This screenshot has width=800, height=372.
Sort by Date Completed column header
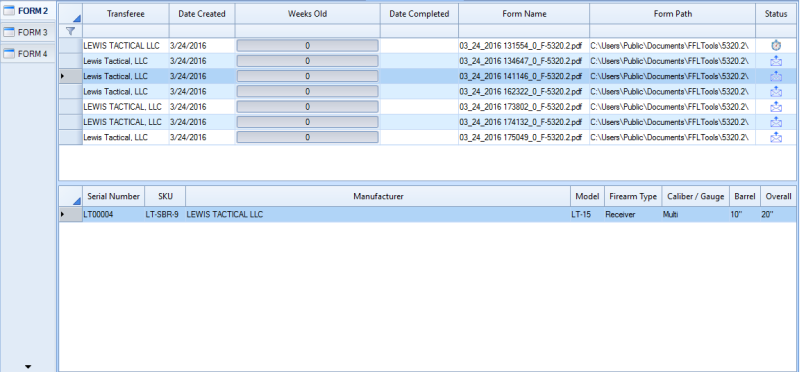pos(419,14)
